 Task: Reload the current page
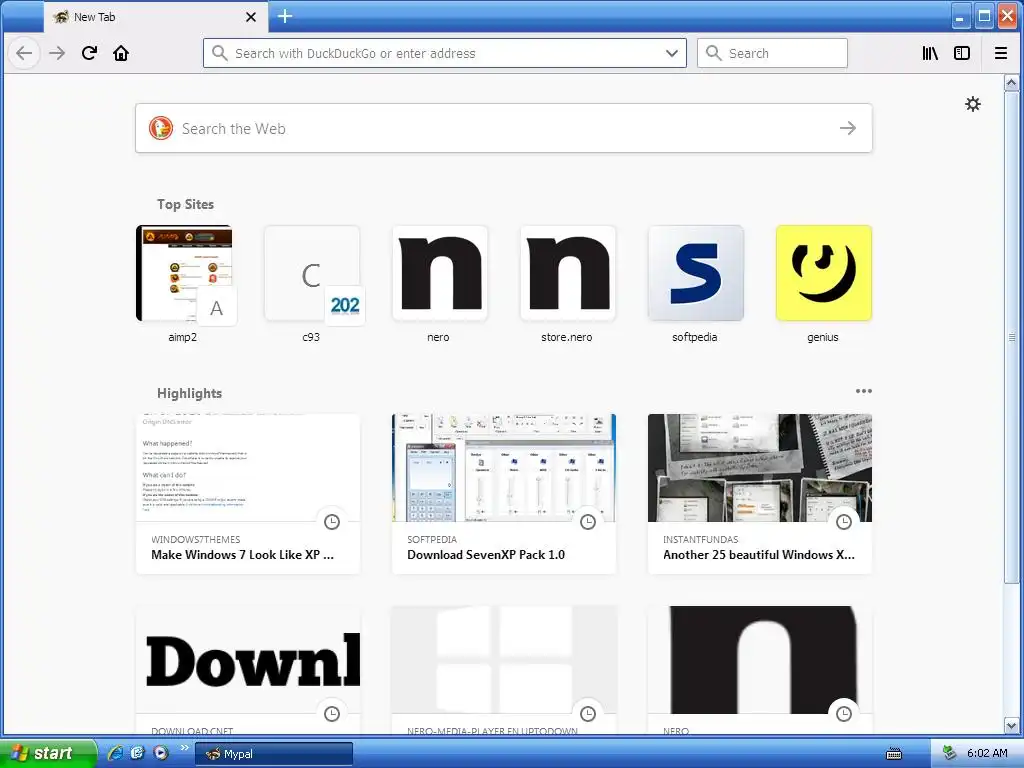(x=89, y=53)
